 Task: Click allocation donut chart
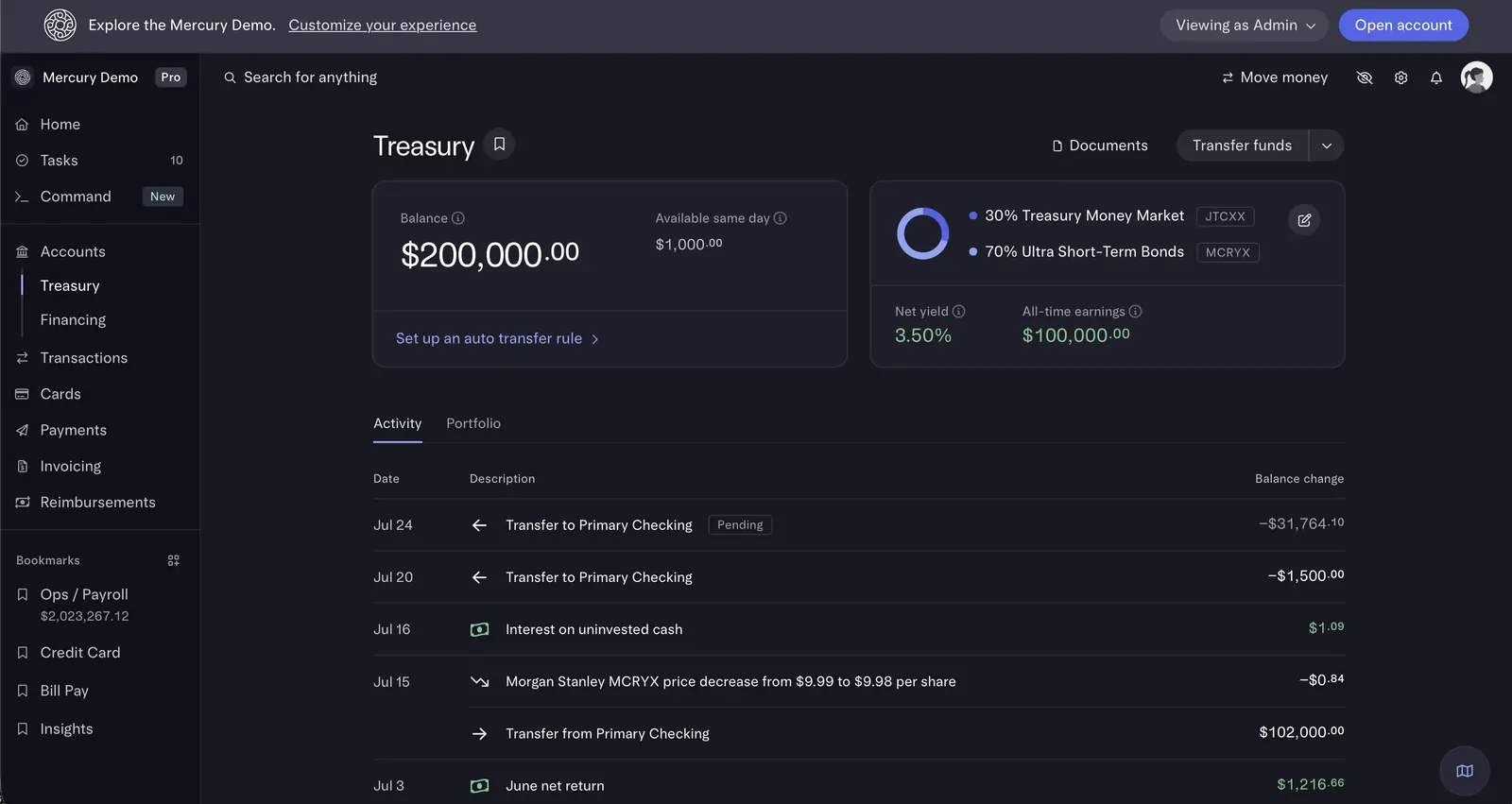922,233
